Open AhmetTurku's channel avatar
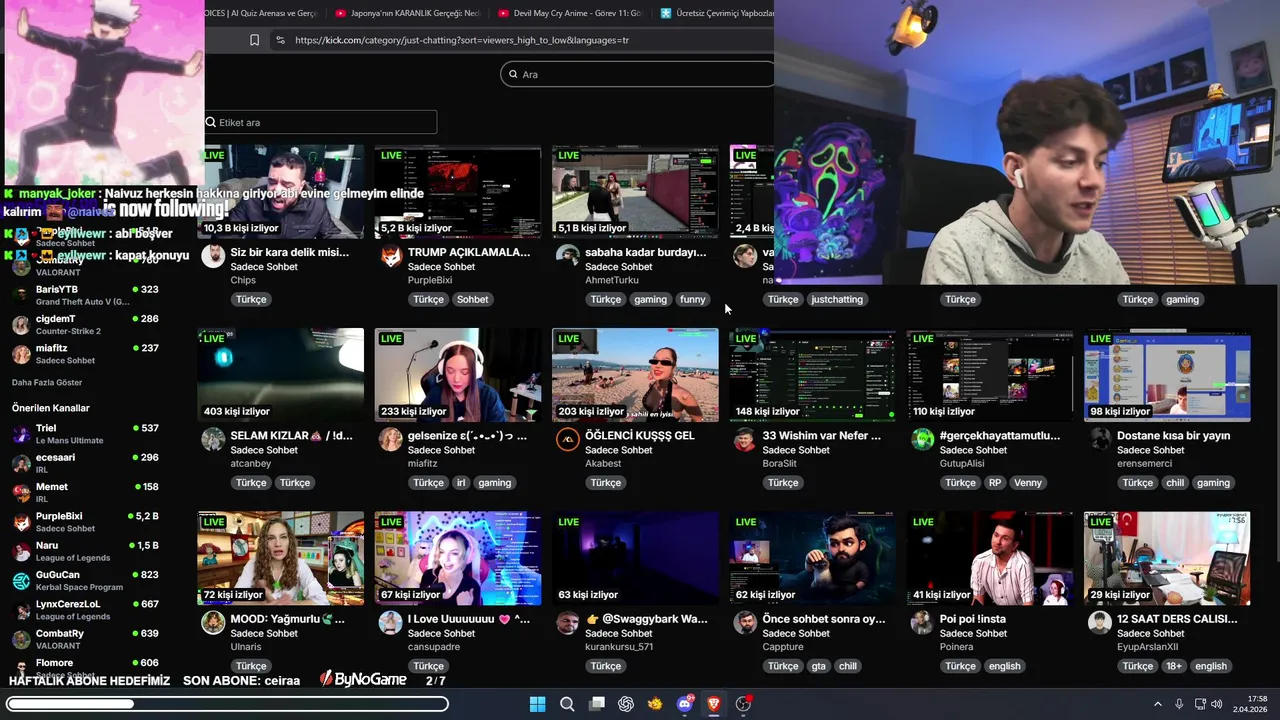Viewport: 1280px width, 720px height. 568,256
